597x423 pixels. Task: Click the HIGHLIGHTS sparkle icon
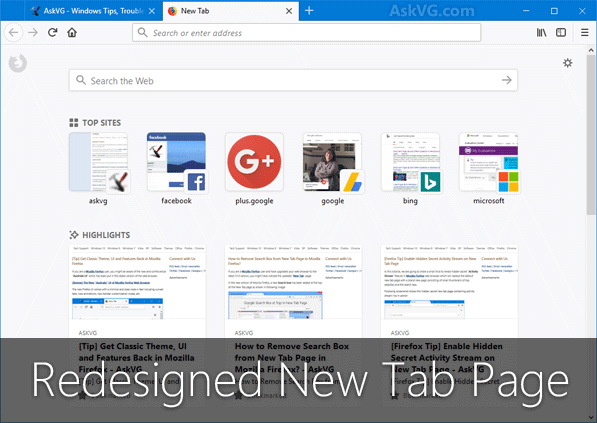(x=74, y=235)
